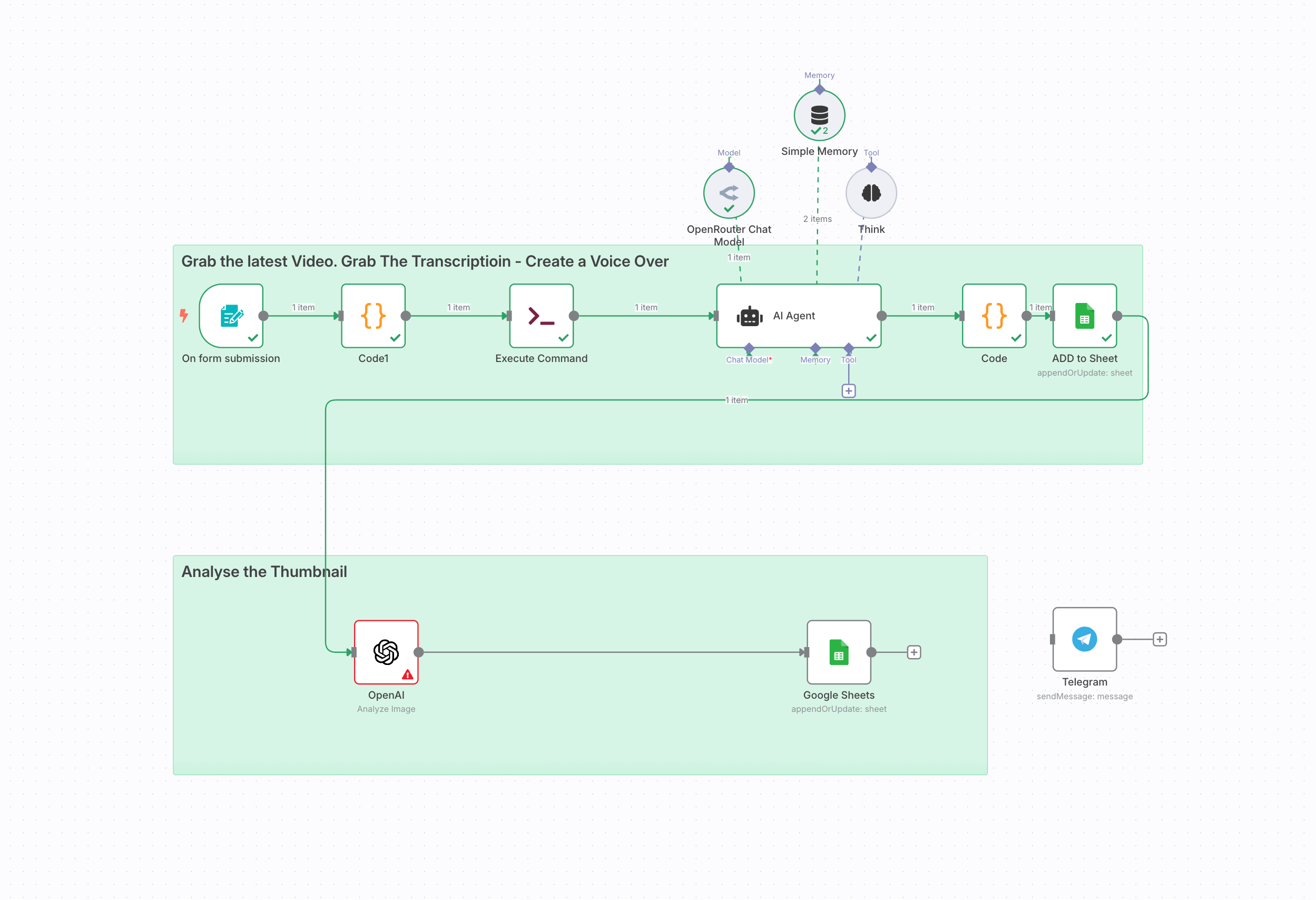1316x900 pixels.
Task: Click the Grab the latest Video sticky heading
Action: 425,261
